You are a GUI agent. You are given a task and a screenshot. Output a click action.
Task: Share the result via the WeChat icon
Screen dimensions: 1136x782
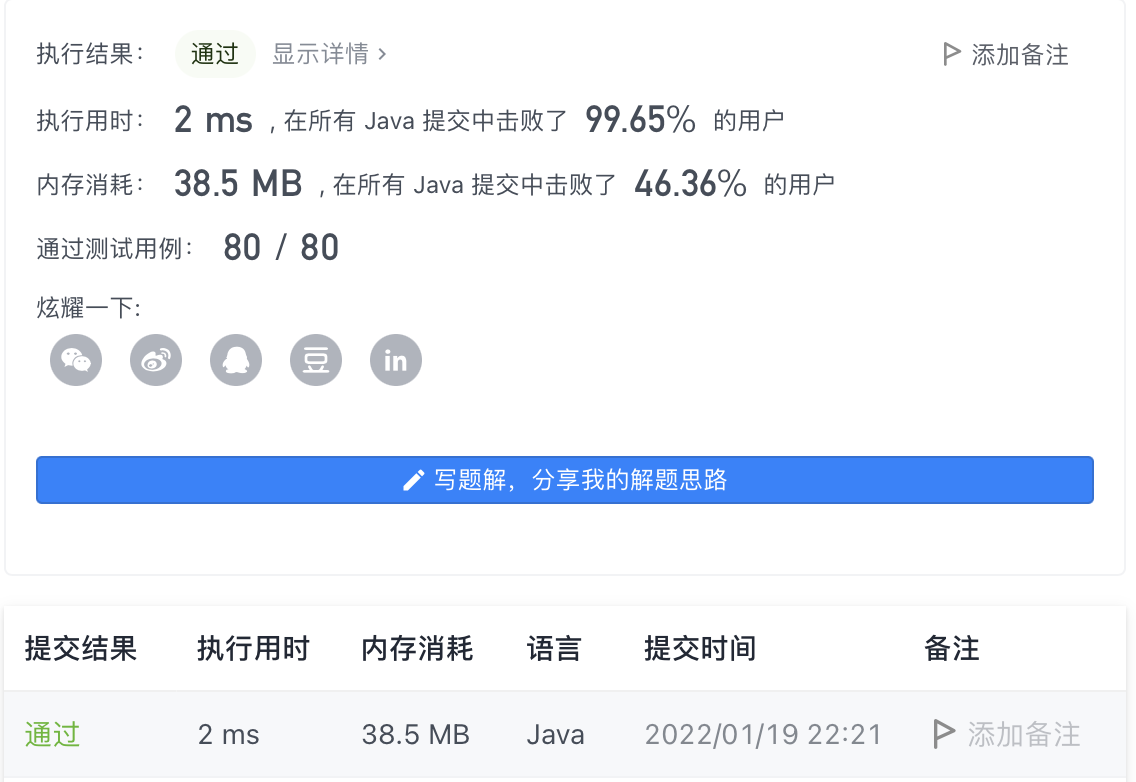[75, 359]
